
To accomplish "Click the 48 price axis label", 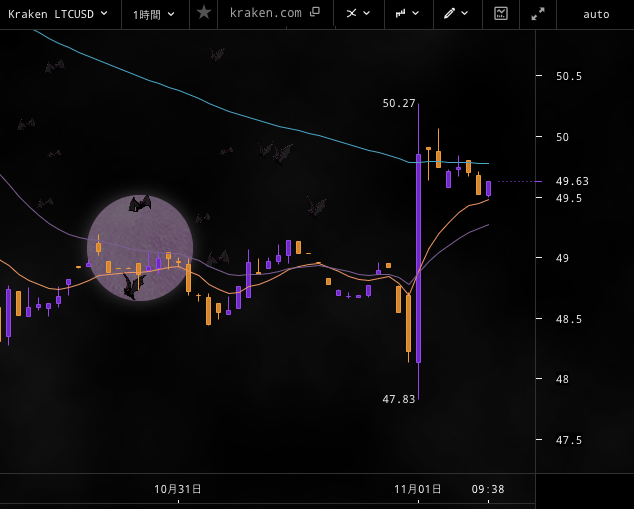I will 562,379.
